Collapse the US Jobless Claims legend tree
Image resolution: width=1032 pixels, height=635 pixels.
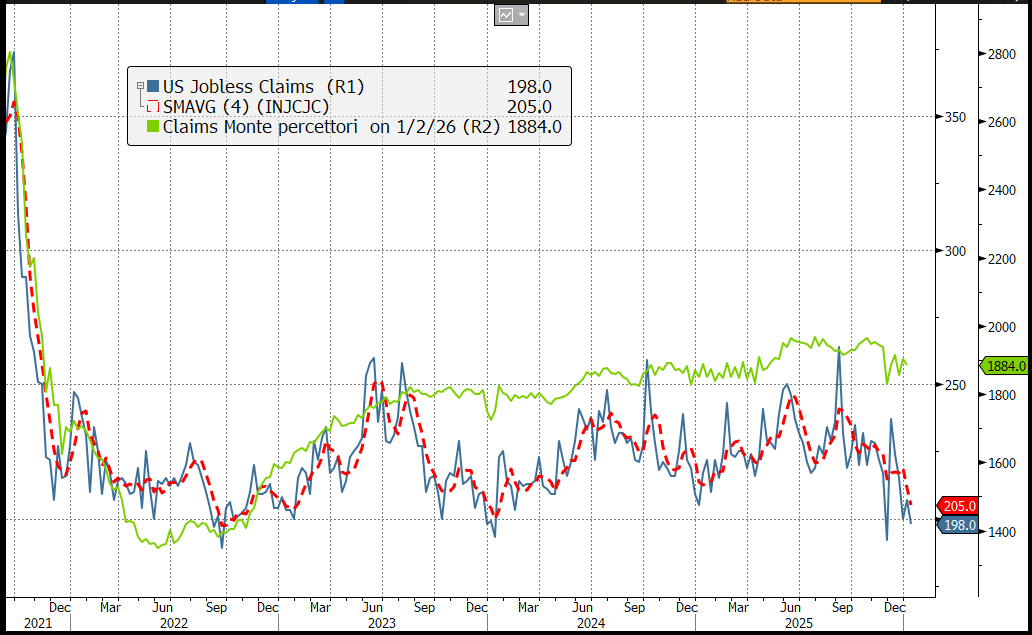140,87
